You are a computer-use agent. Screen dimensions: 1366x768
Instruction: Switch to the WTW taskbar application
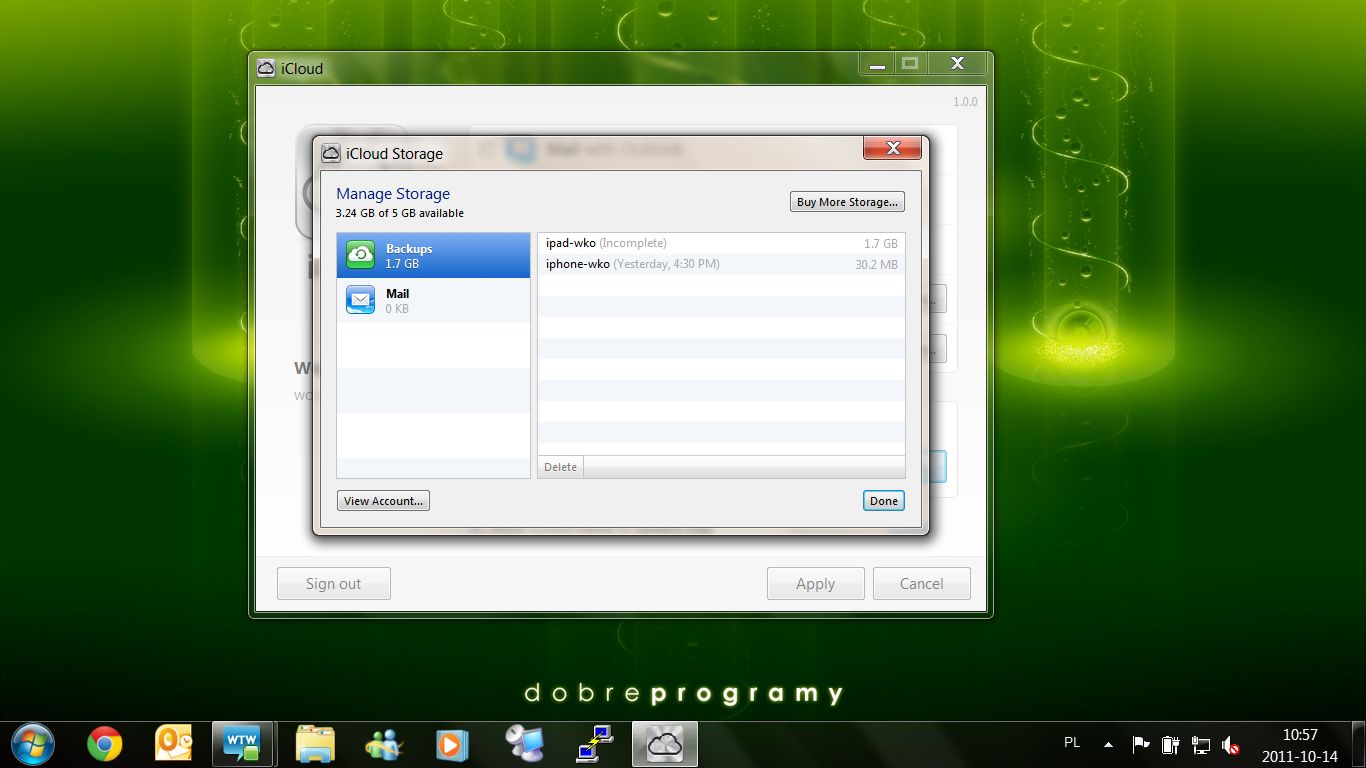[x=242, y=745]
